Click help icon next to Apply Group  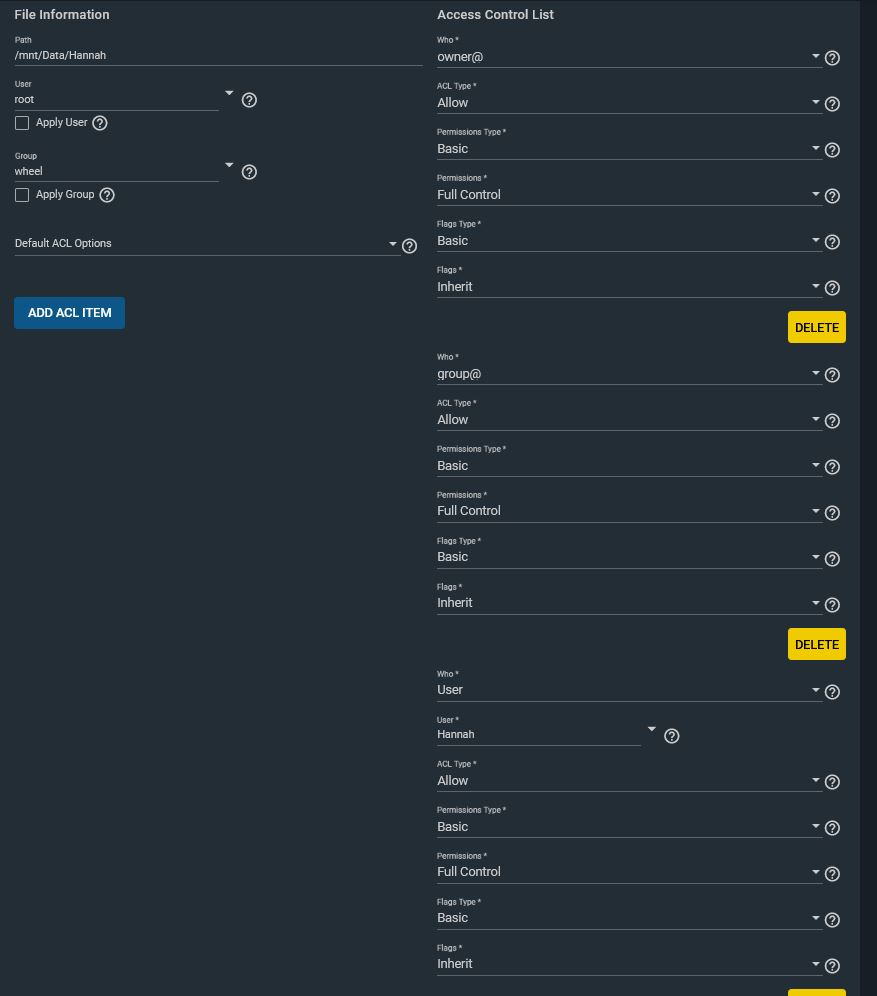pyautogui.click(x=107, y=195)
